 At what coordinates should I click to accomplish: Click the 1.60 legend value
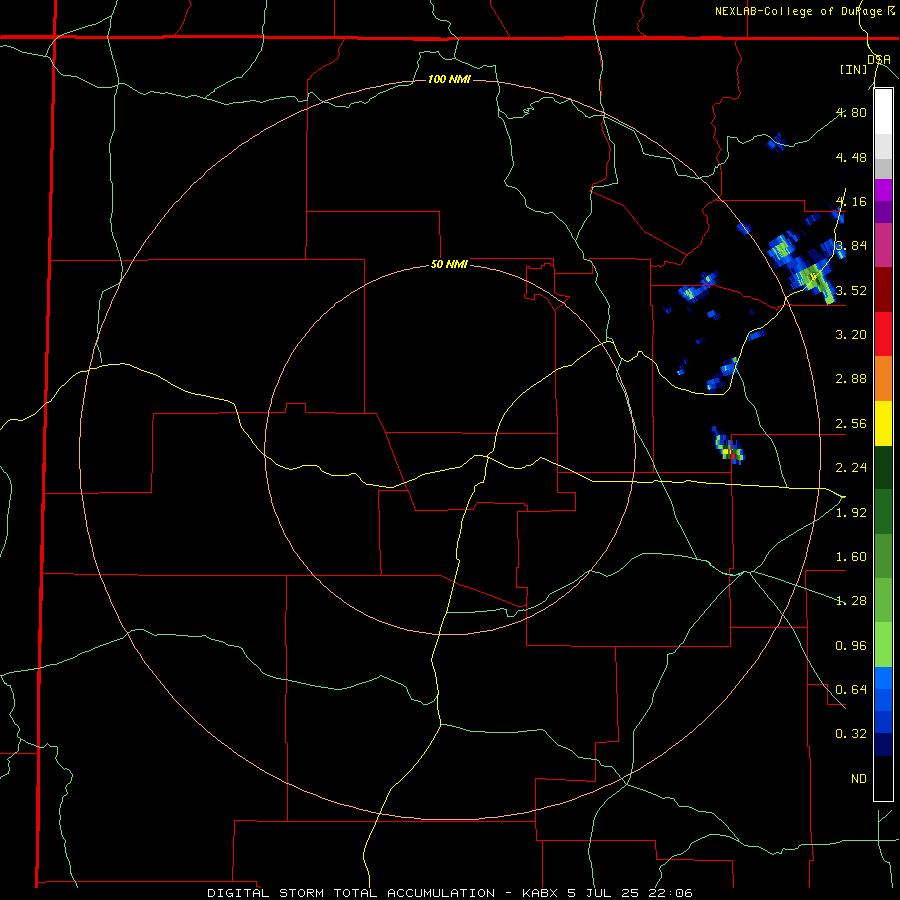[851, 557]
